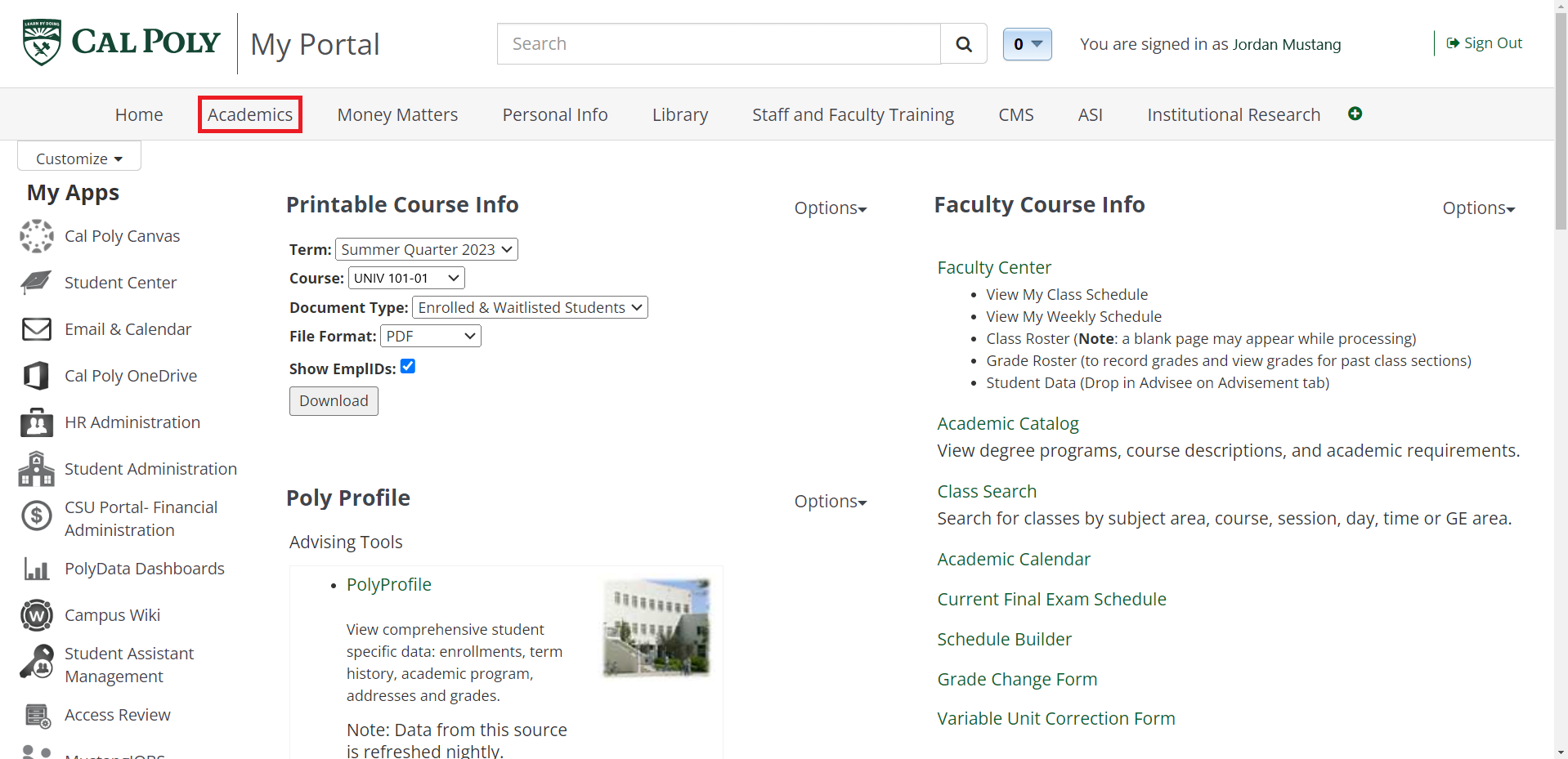
Task: Open the Faculty Center link
Action: (x=993, y=267)
